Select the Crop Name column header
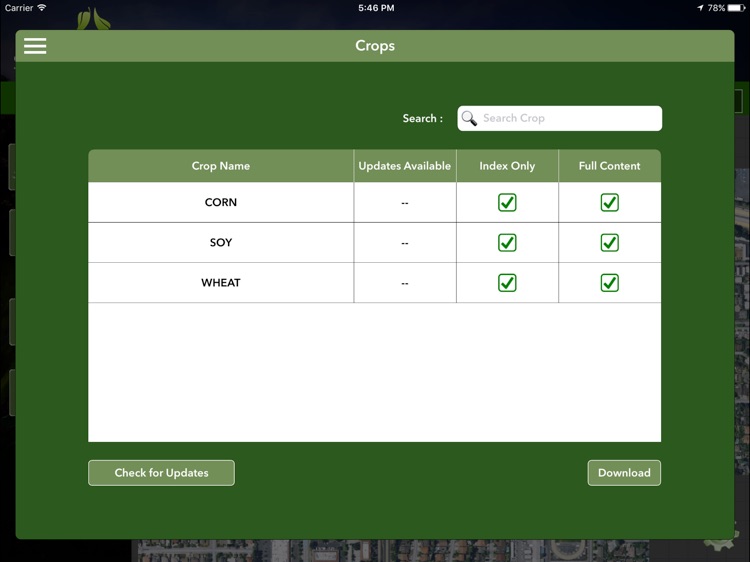 point(221,166)
